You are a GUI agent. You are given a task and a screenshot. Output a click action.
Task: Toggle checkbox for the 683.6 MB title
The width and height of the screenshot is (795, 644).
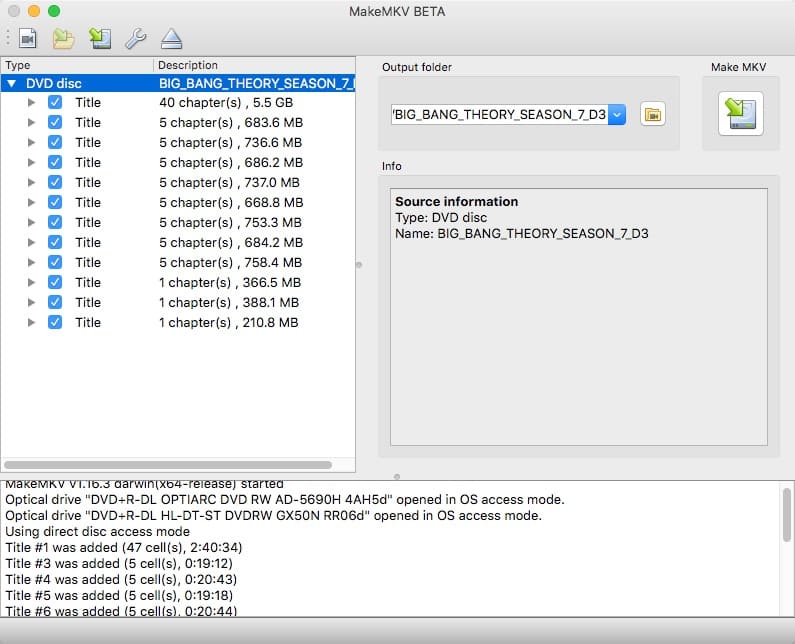[55, 122]
